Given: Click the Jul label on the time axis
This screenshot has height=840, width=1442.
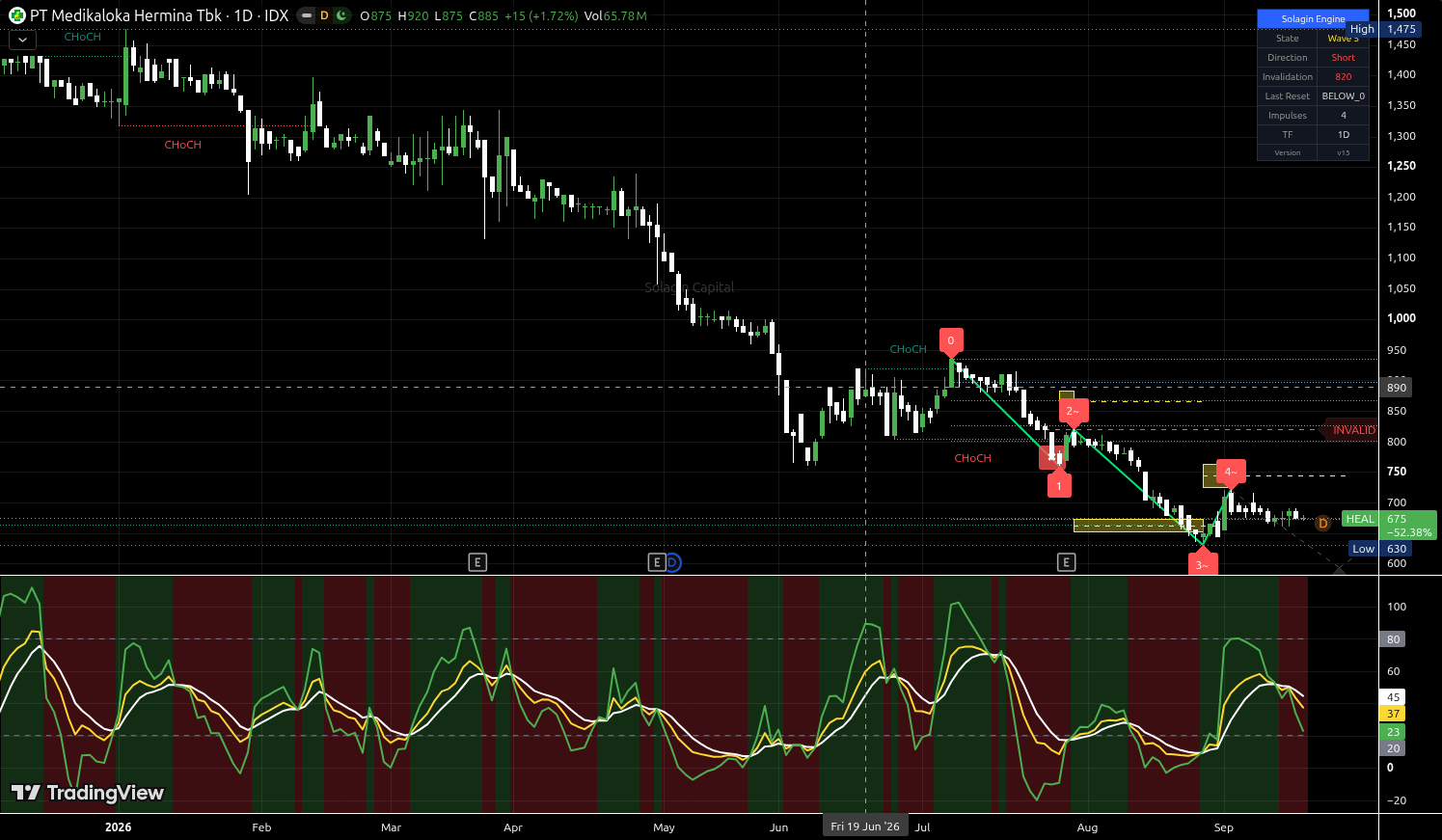Looking at the screenshot, I should coord(923,827).
